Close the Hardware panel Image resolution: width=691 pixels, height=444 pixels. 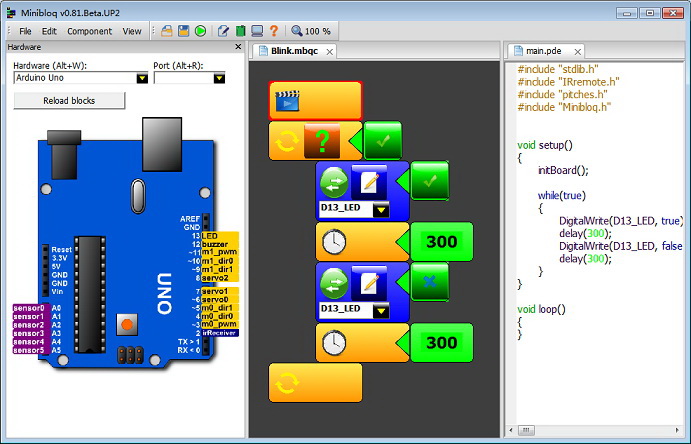pyautogui.click(x=238, y=46)
